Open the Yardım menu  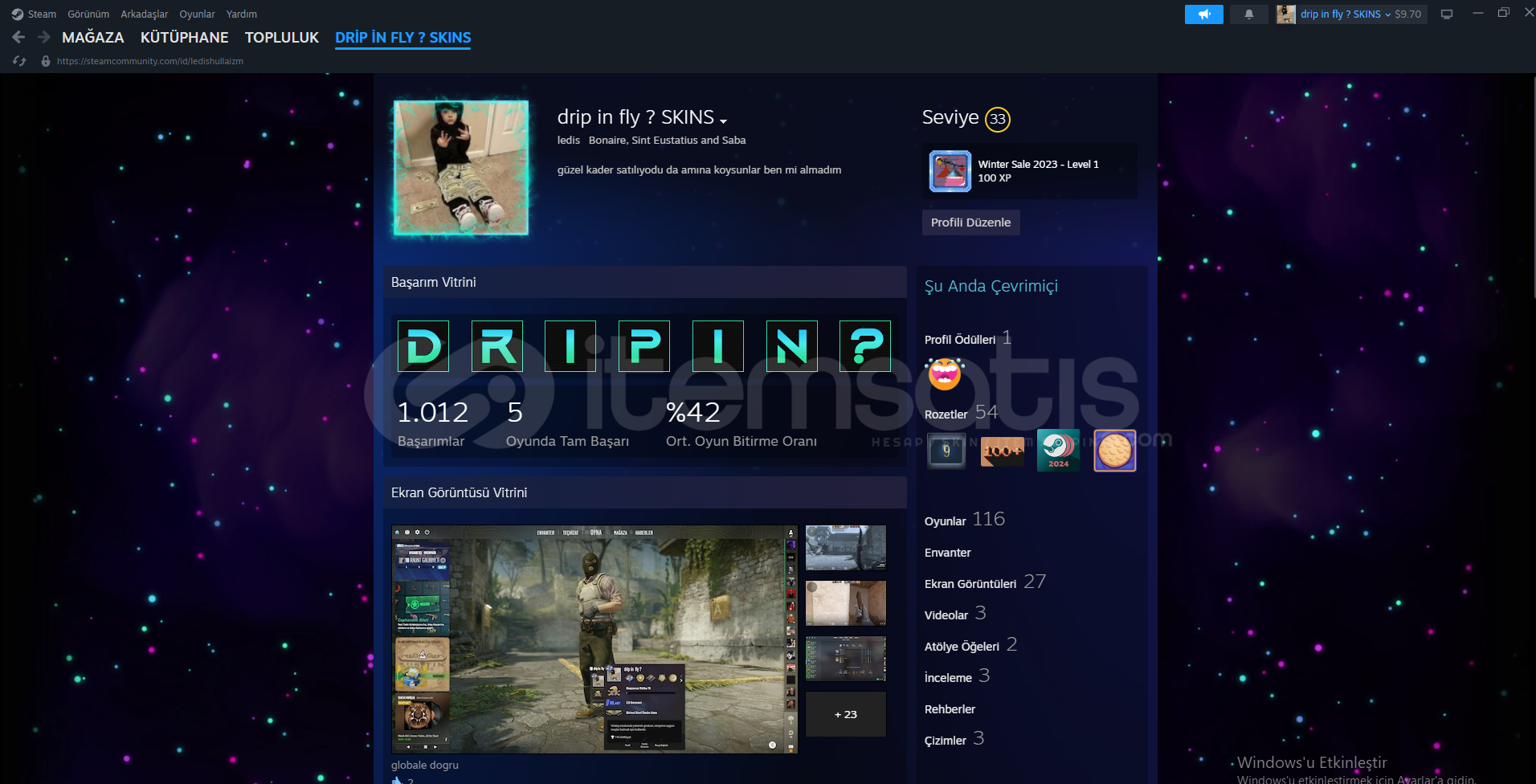pyautogui.click(x=242, y=14)
